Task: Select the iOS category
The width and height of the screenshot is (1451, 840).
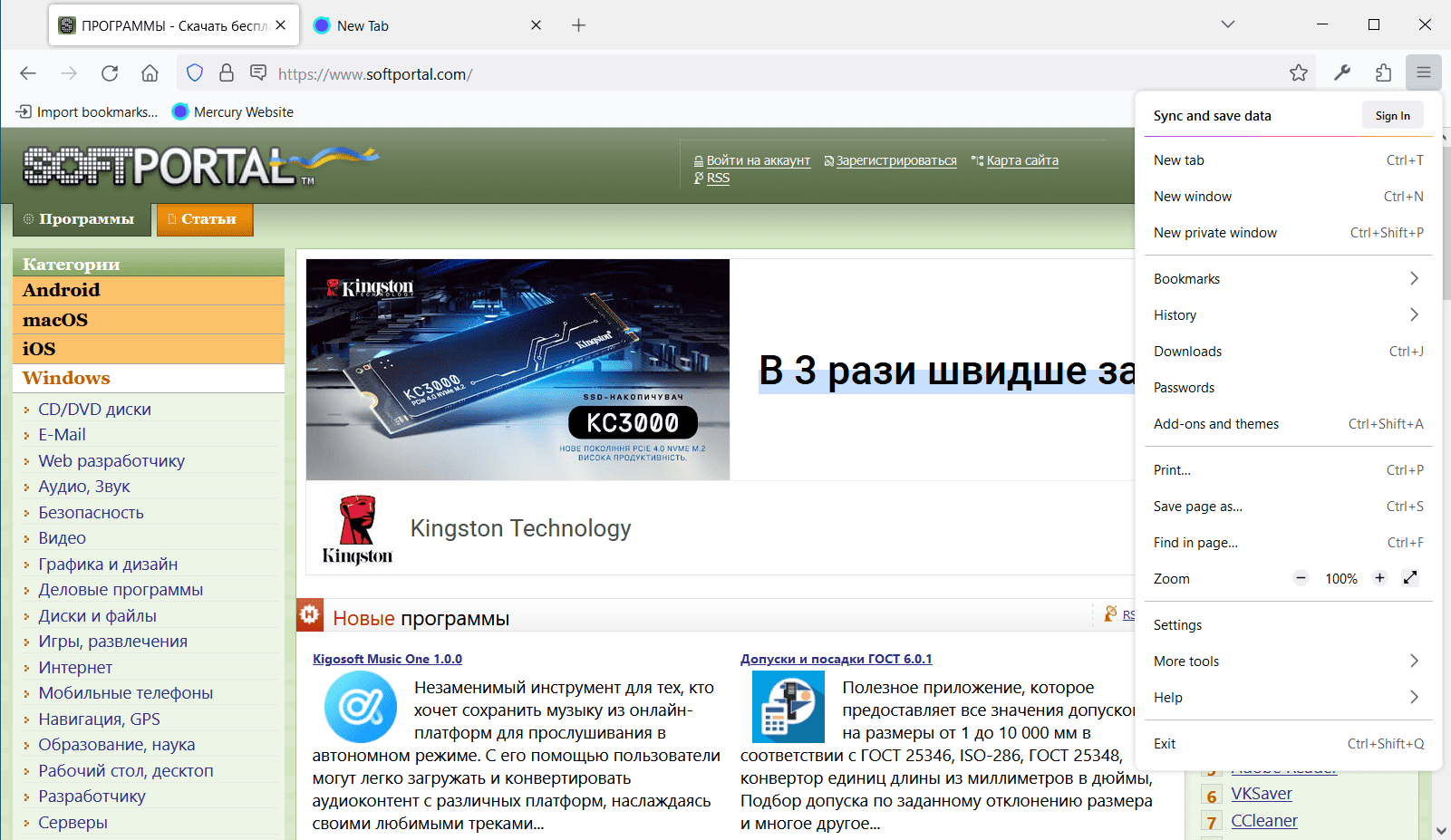Action: 149,349
